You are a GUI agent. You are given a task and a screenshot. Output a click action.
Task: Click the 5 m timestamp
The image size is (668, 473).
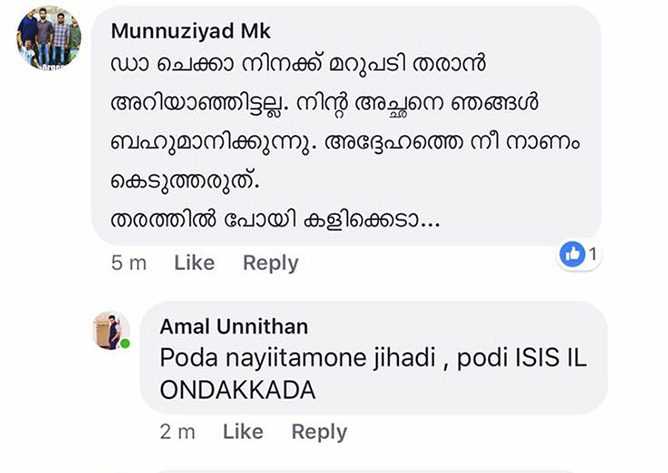(130, 263)
